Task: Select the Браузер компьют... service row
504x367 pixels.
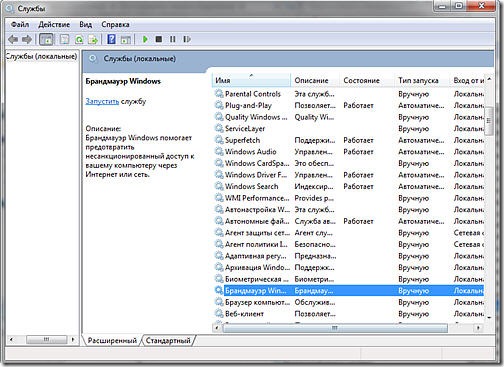Action: 349,302
